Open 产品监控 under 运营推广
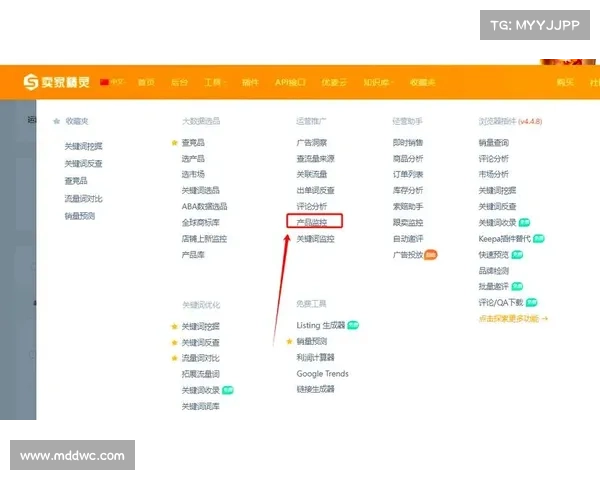This screenshot has height=480, width=600. tap(313, 222)
